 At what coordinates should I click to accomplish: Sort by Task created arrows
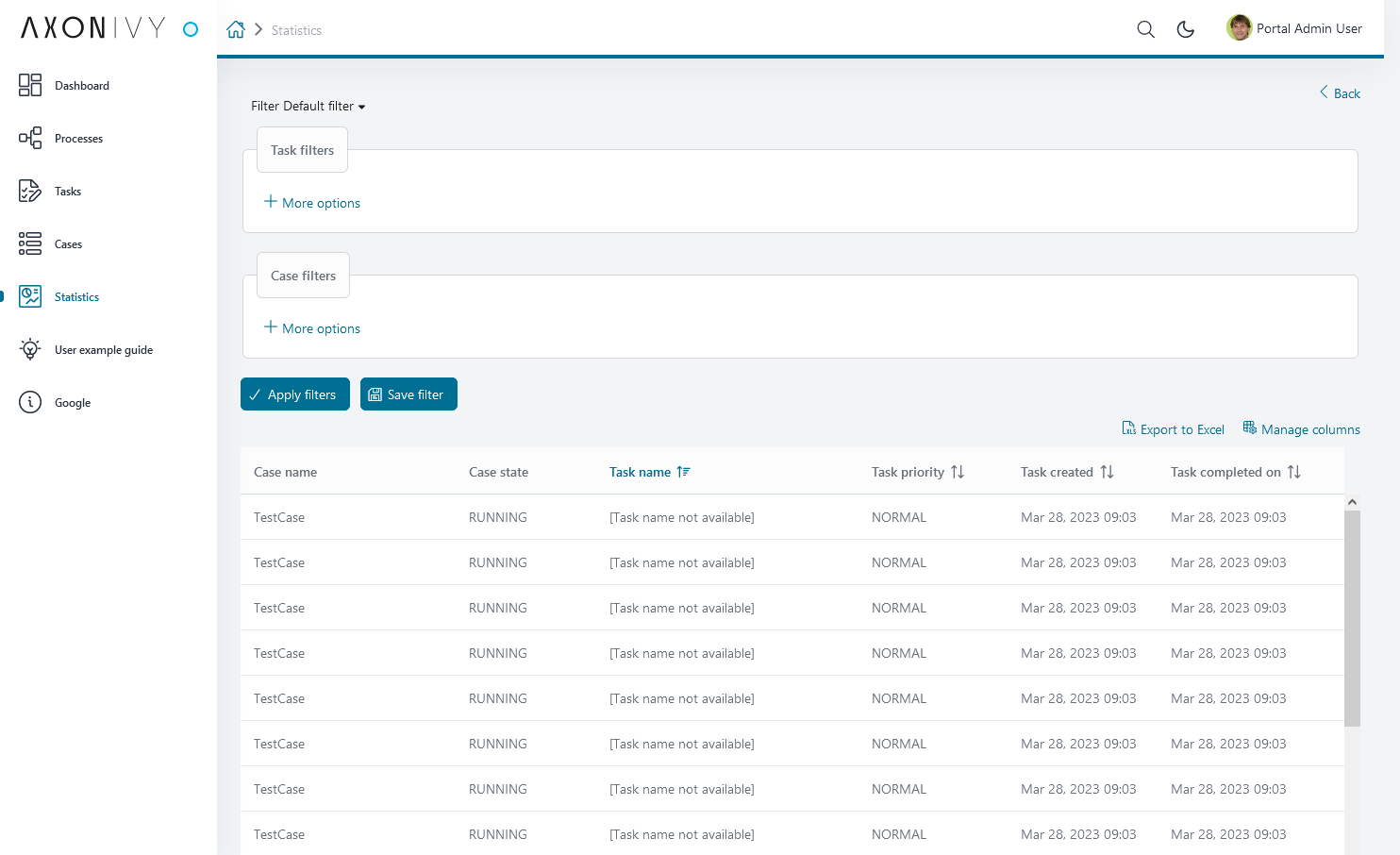coord(1107,472)
